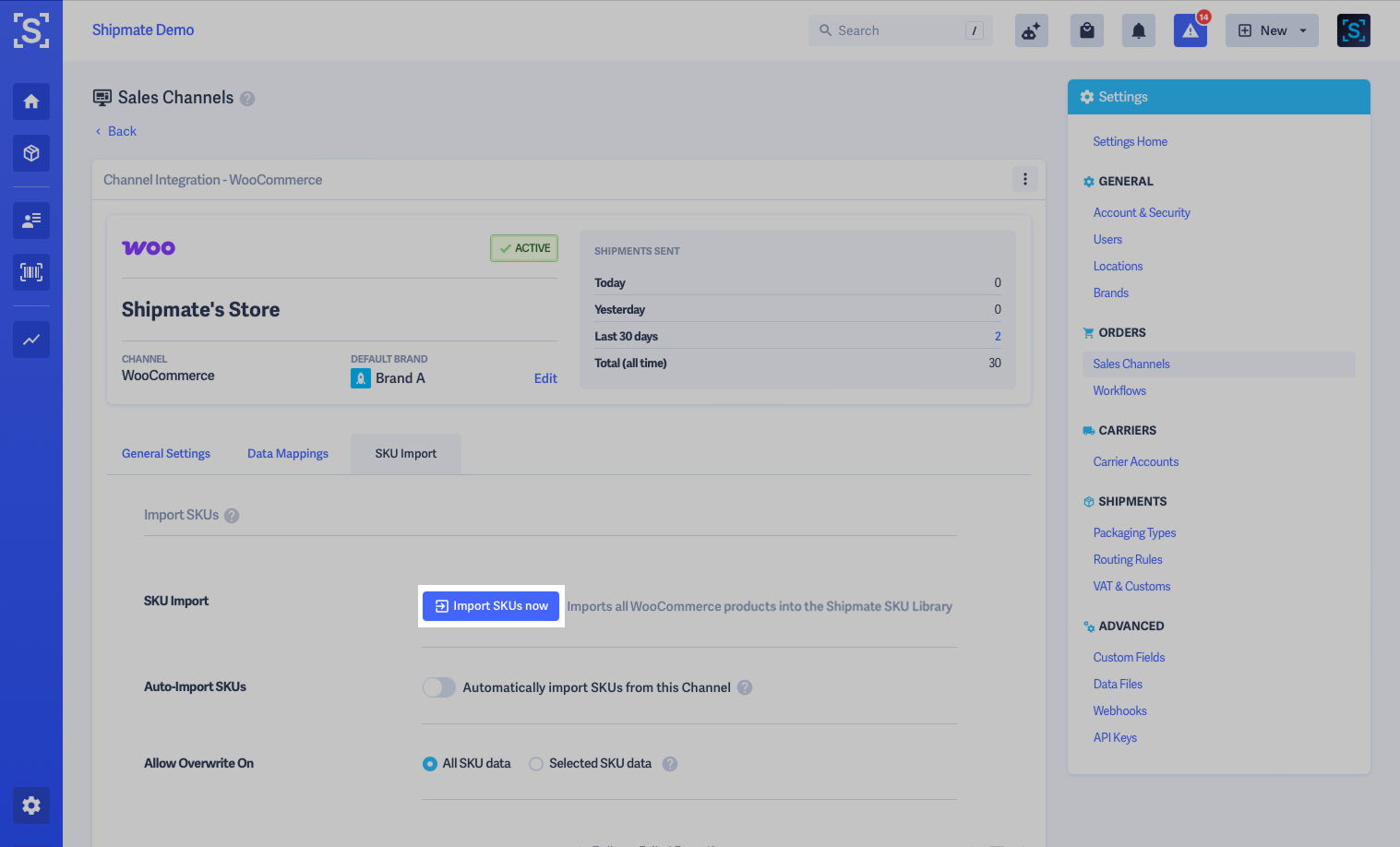The image size is (1400, 847).
Task: Open Users settings
Action: pos(1107,240)
